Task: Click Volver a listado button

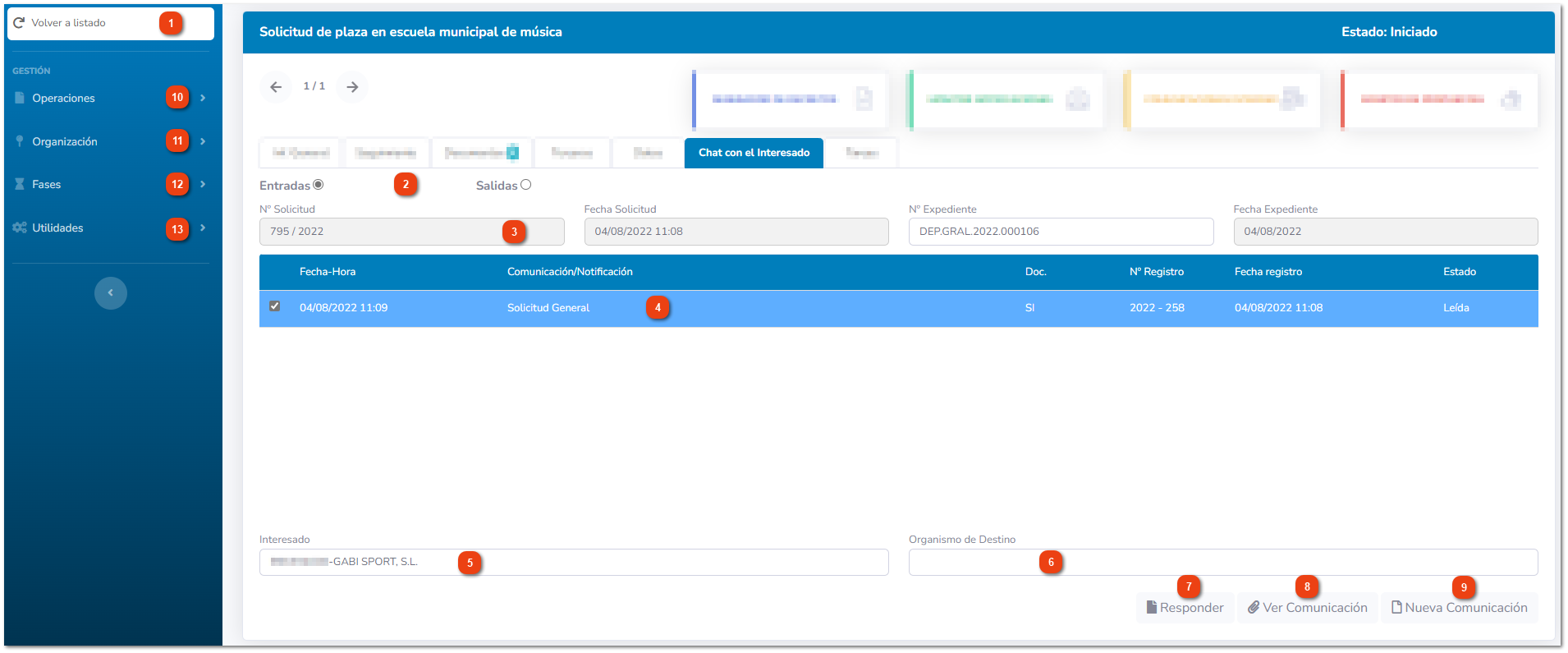Action: (x=111, y=23)
